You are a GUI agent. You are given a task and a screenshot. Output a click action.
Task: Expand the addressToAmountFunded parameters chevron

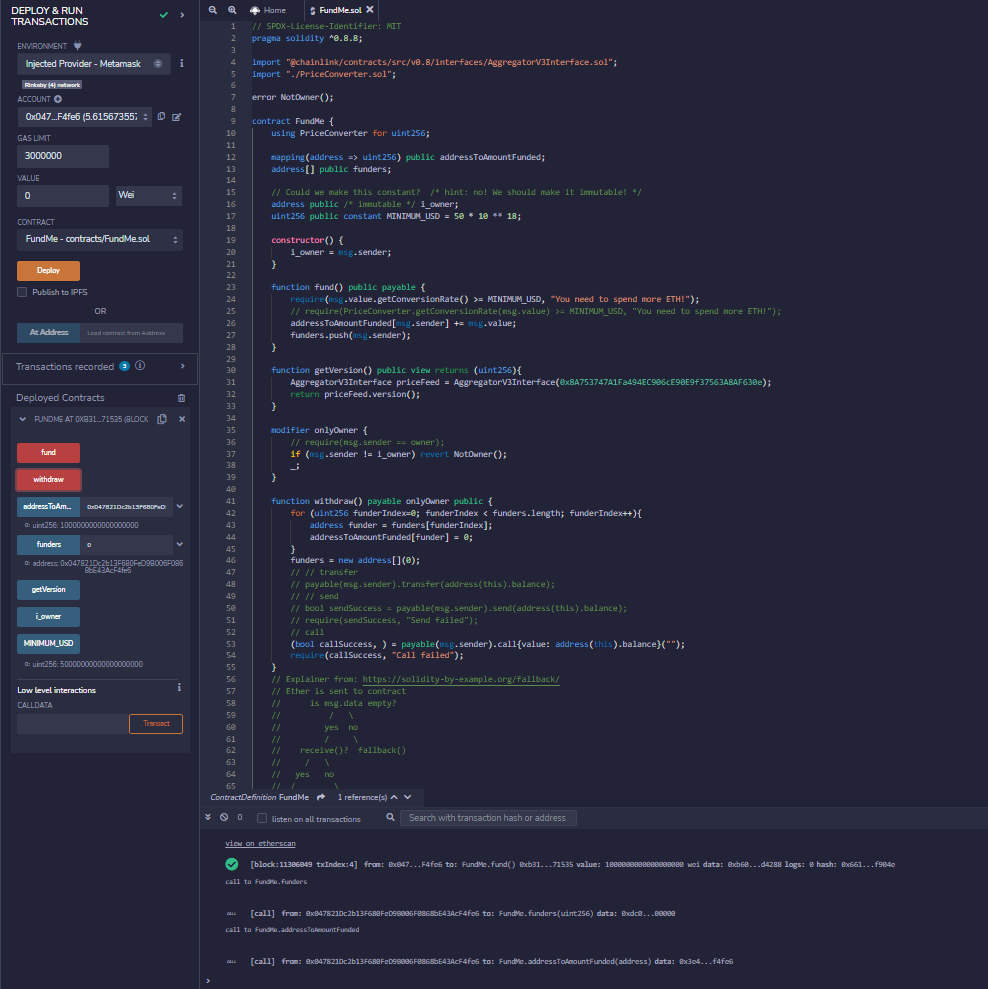coord(180,506)
